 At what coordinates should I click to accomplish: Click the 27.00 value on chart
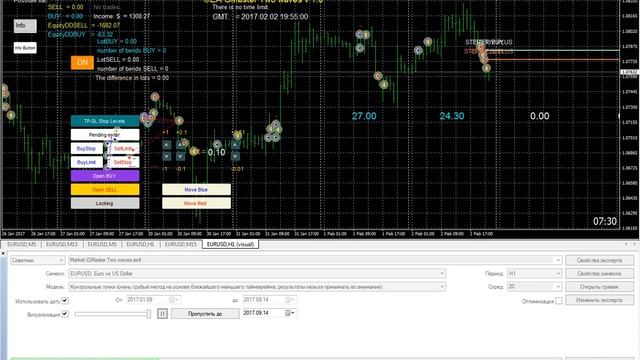pos(364,116)
